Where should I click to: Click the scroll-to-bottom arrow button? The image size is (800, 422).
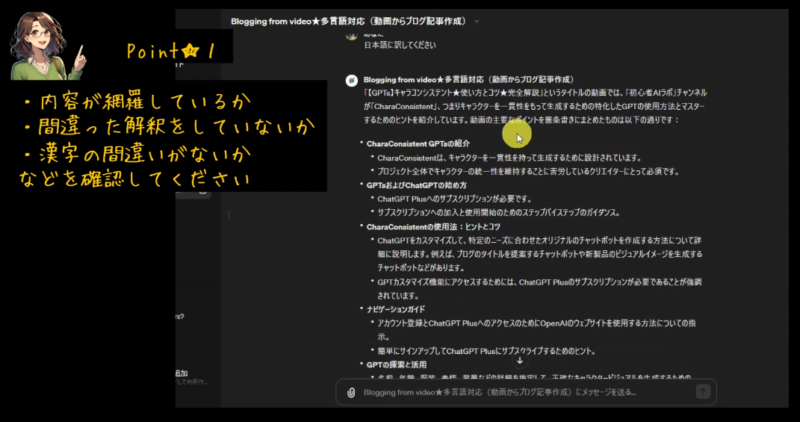(x=519, y=361)
